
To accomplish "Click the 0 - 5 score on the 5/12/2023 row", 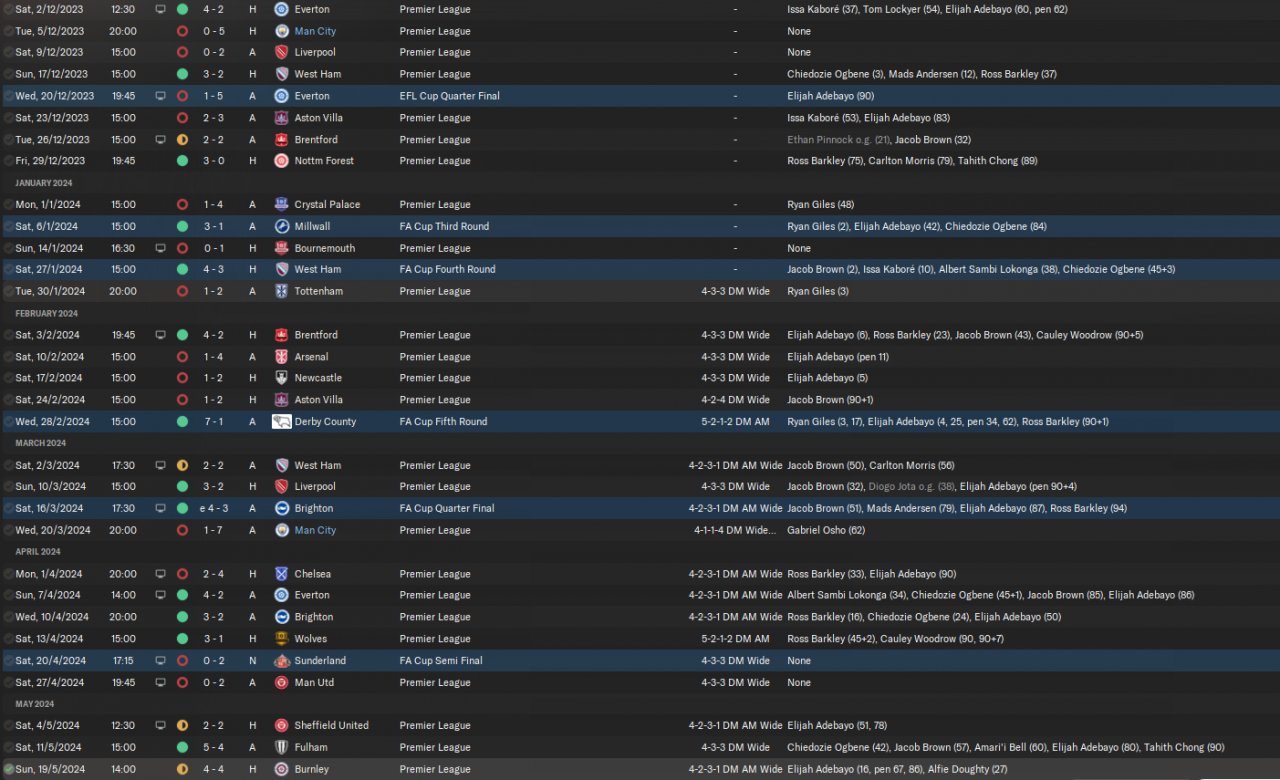I will click(x=213, y=31).
